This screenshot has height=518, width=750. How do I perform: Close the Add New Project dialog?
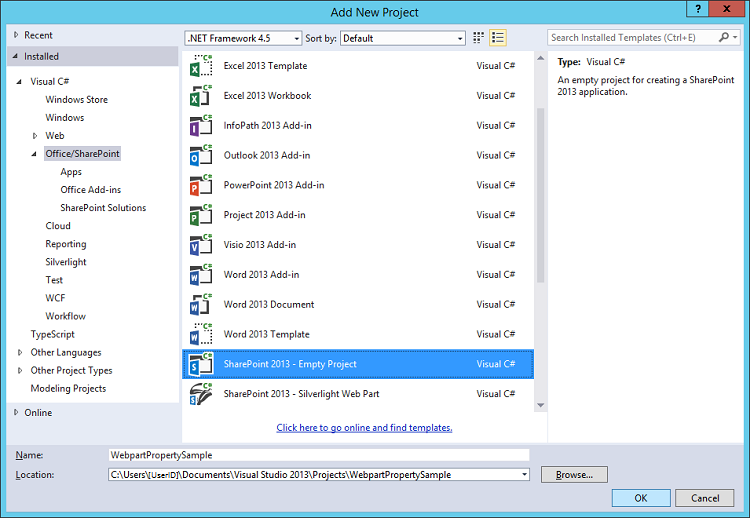[x=726, y=9]
